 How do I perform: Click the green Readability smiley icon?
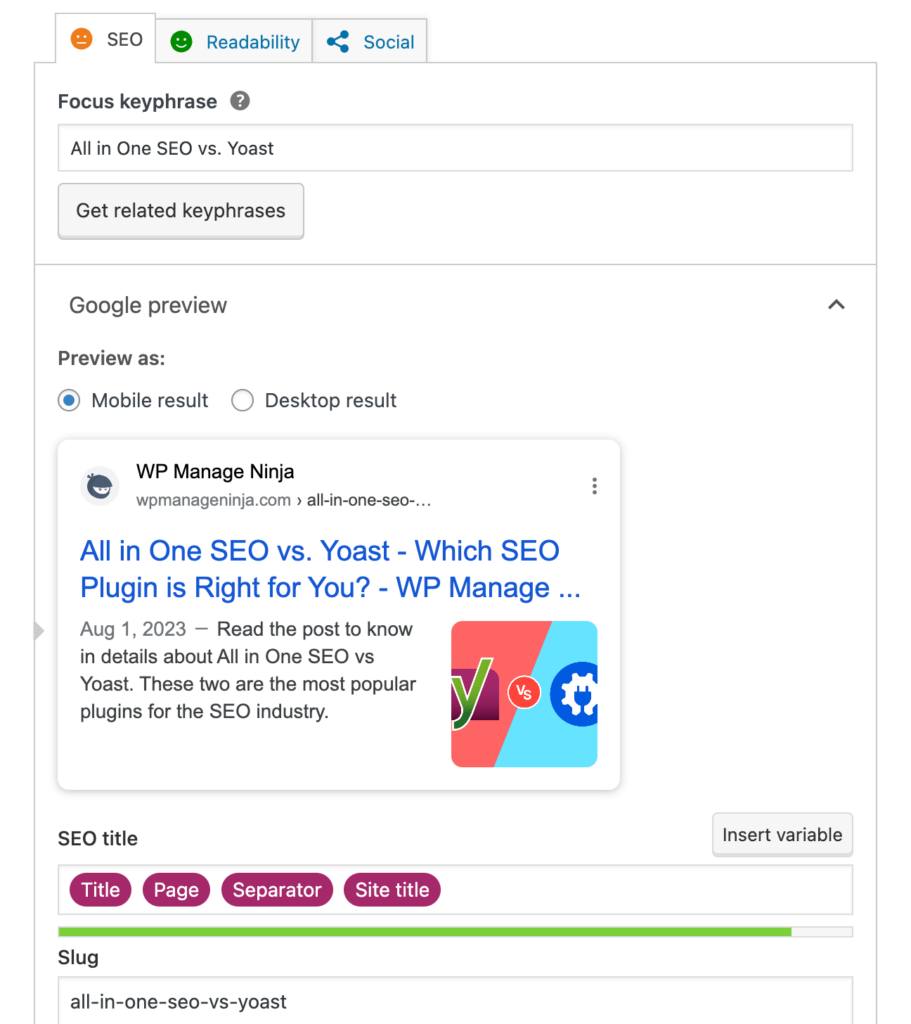tap(181, 41)
